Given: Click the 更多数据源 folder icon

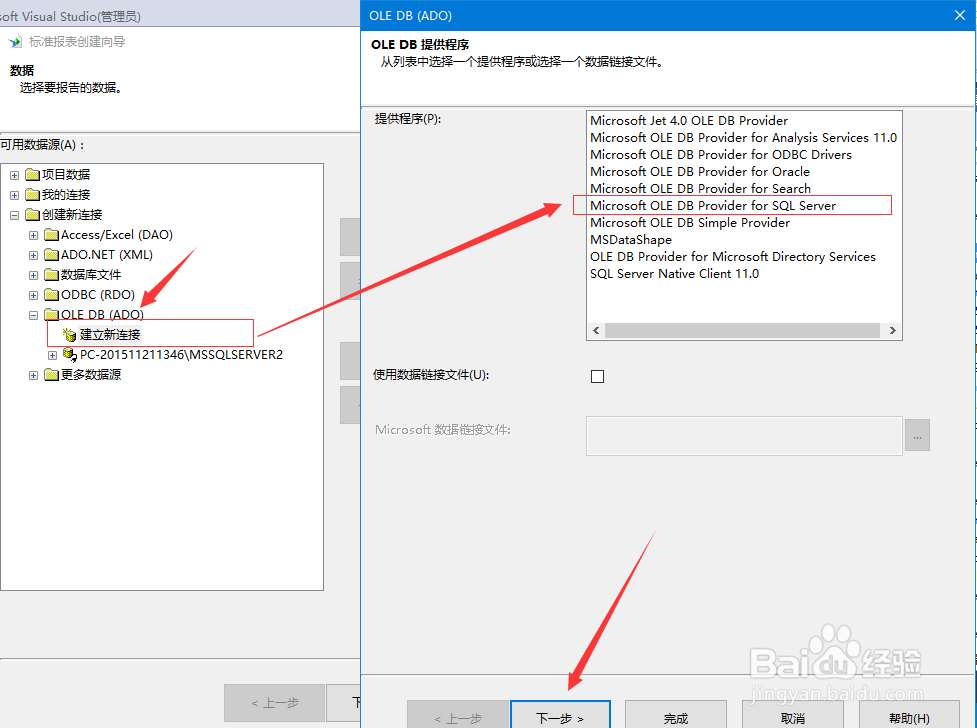Looking at the screenshot, I should (53, 374).
